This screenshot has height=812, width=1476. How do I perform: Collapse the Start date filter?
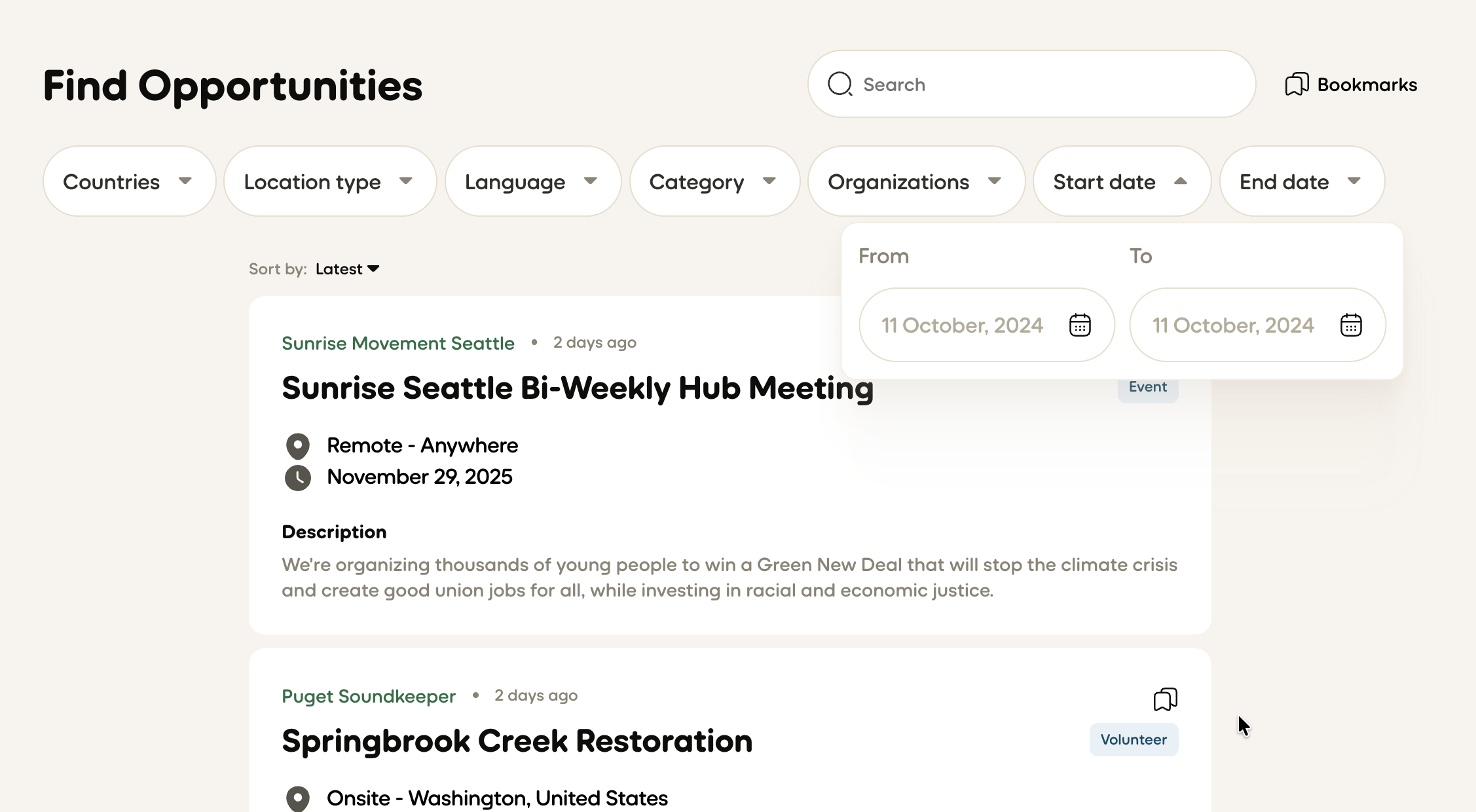1121,181
